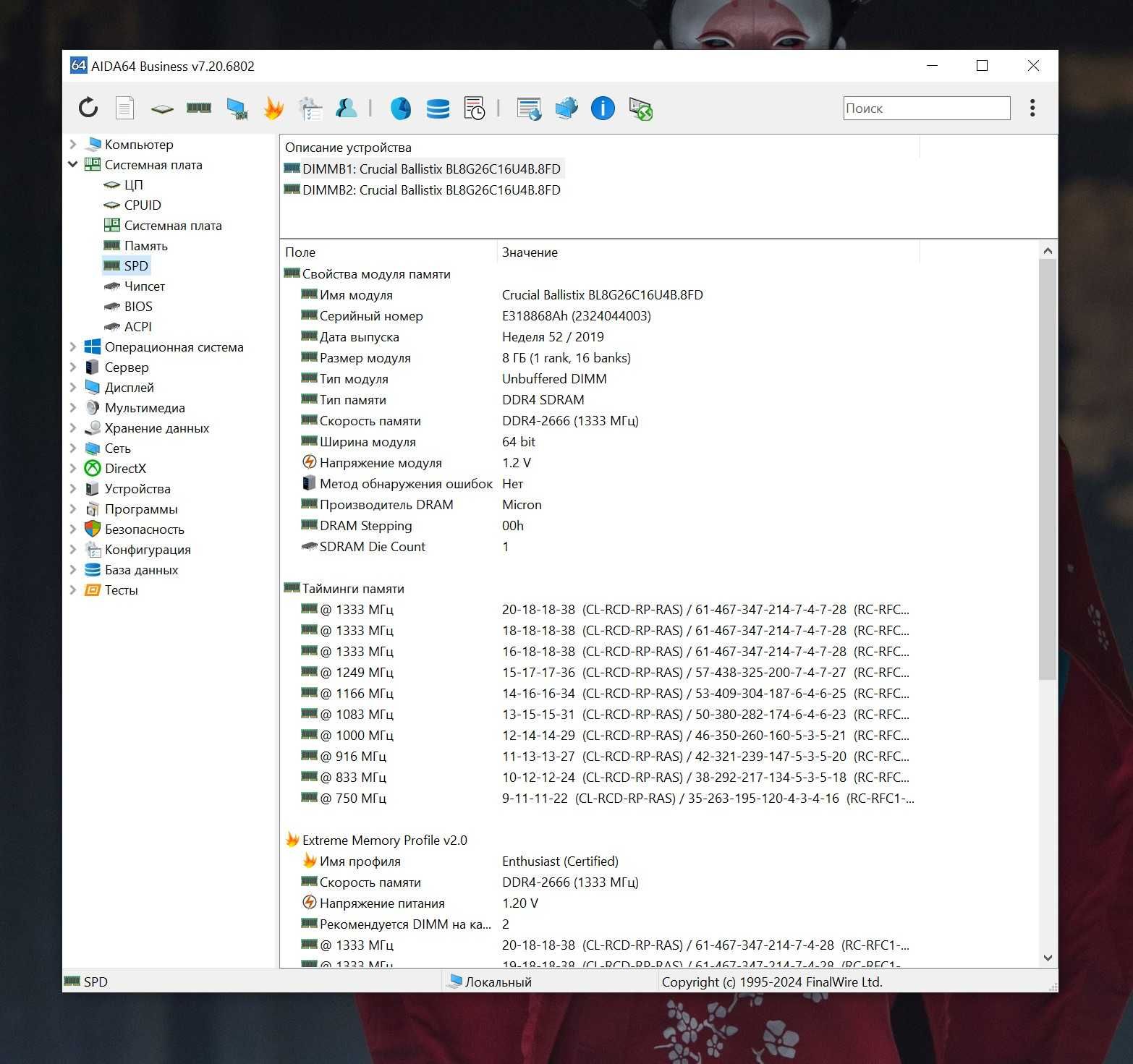Viewport: 1133px width, 1064px height.
Task: Select the @ 1249 МГц timing row
Action: coord(599,672)
